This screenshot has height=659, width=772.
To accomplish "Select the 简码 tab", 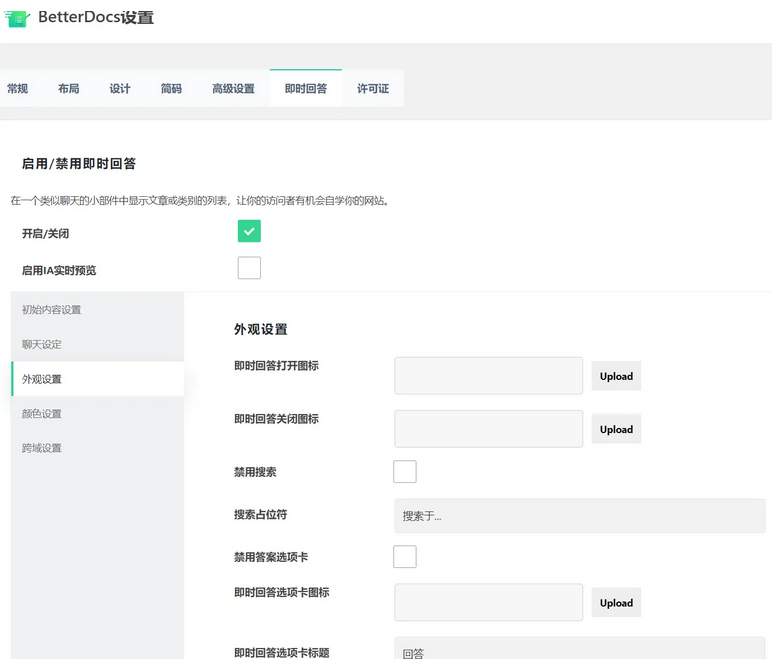I will [171, 89].
